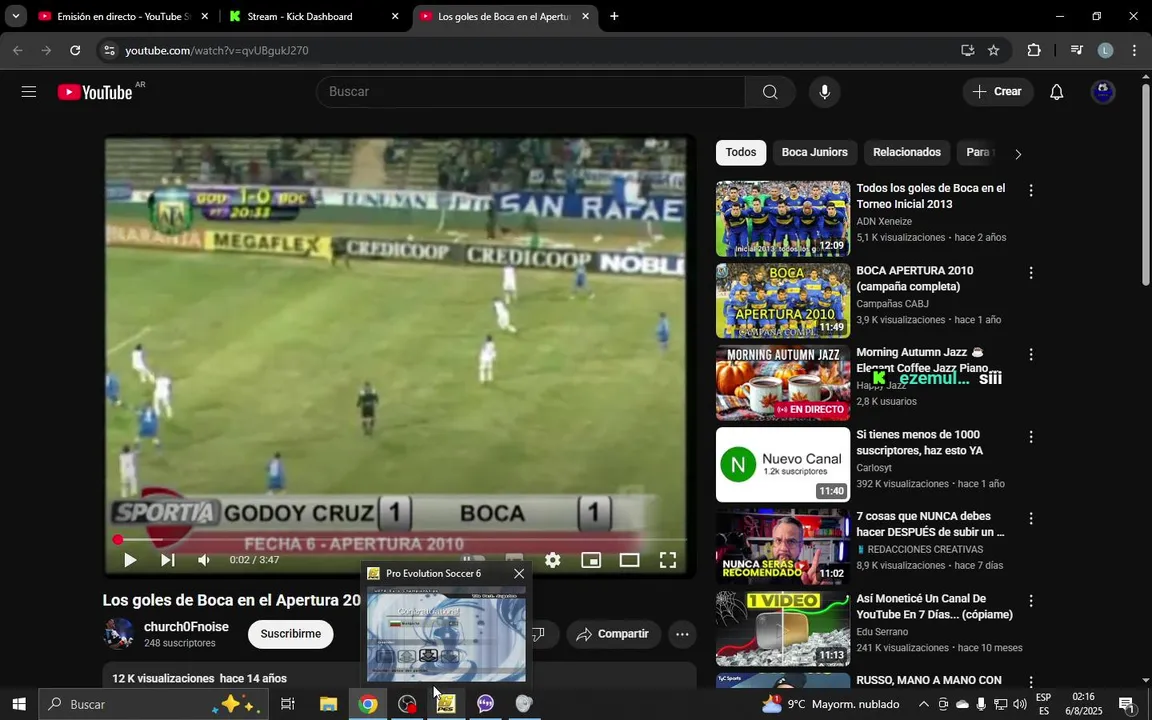This screenshot has height=720, width=1152.
Task: Open options for Torneo Inicial 2013 video
Action: (1031, 190)
